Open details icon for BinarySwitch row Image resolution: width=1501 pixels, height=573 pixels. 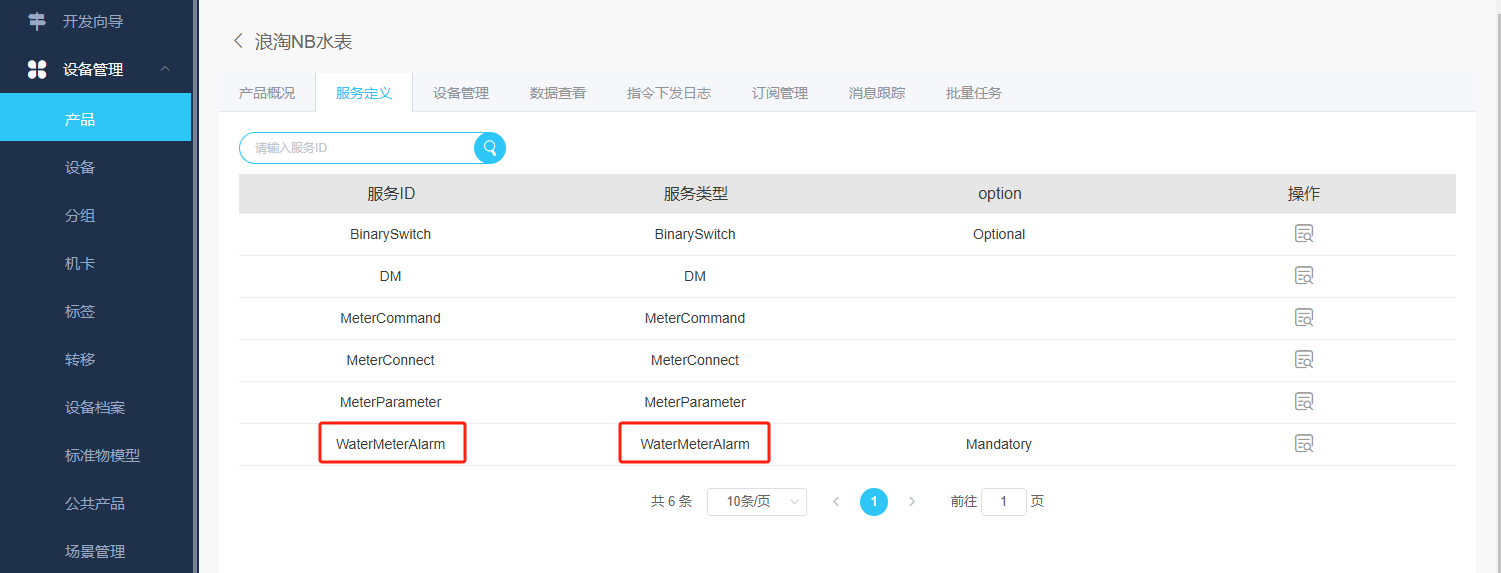pos(1304,234)
